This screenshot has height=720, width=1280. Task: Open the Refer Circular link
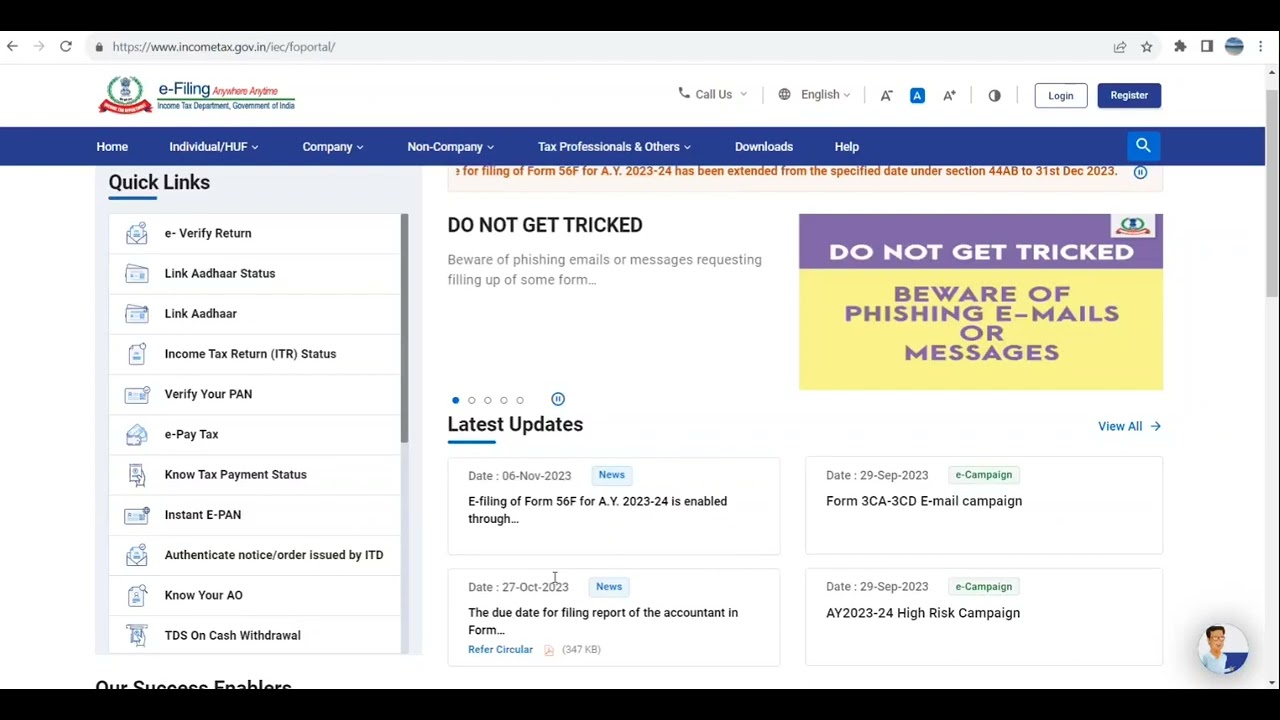[x=500, y=650]
